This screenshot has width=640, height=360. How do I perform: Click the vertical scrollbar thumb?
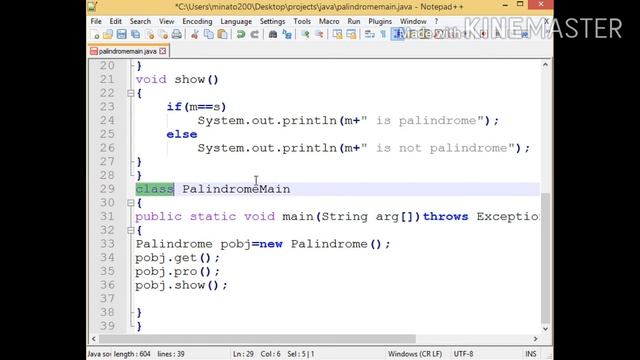[545, 258]
